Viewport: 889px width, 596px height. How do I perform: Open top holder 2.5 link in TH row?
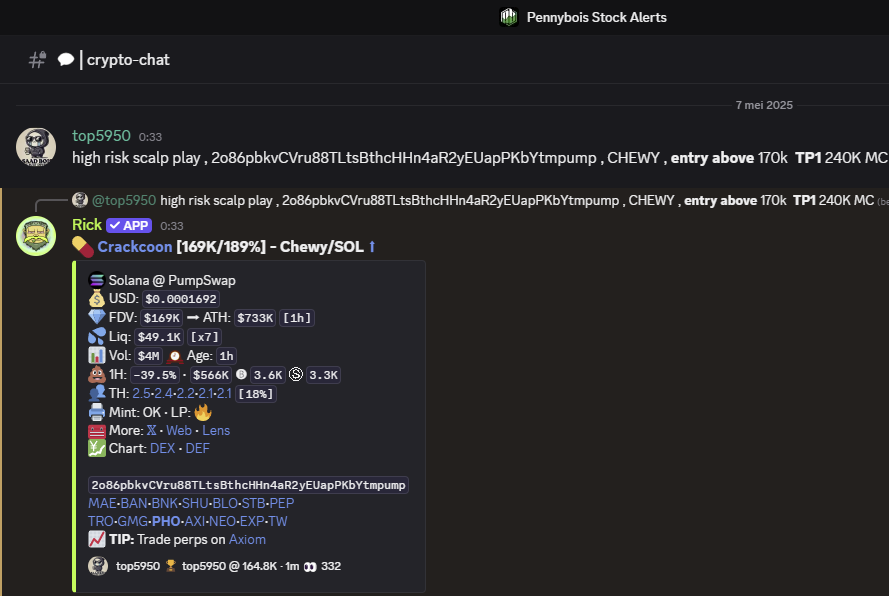[x=141, y=393]
